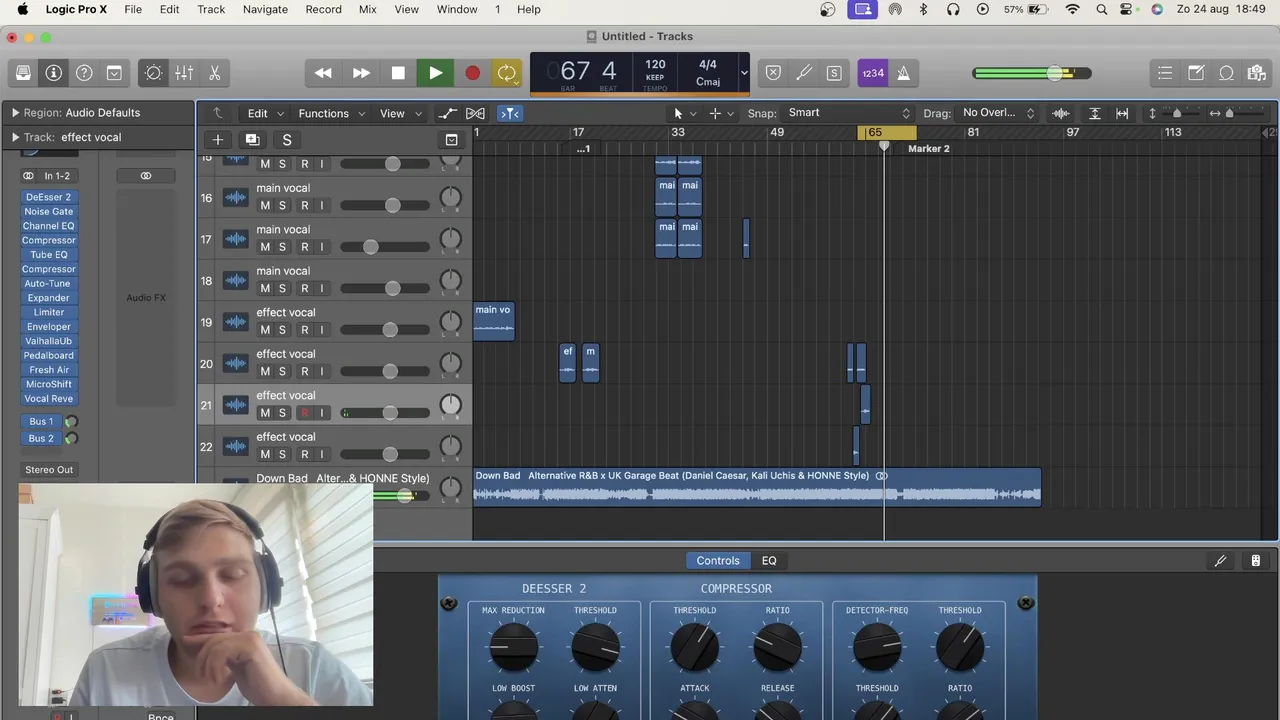This screenshot has width=1280, height=720.
Task: Expand the Track: effect vocal disclosure triangle
Action: 15,137
